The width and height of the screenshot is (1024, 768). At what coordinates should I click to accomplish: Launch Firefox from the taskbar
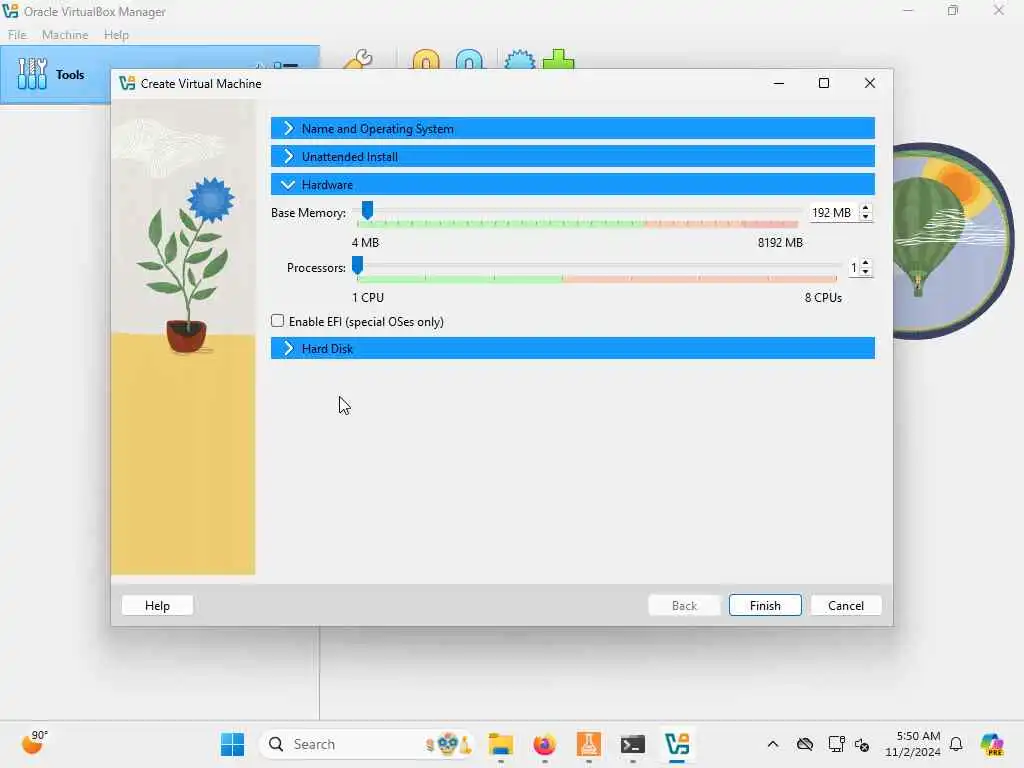(x=545, y=744)
